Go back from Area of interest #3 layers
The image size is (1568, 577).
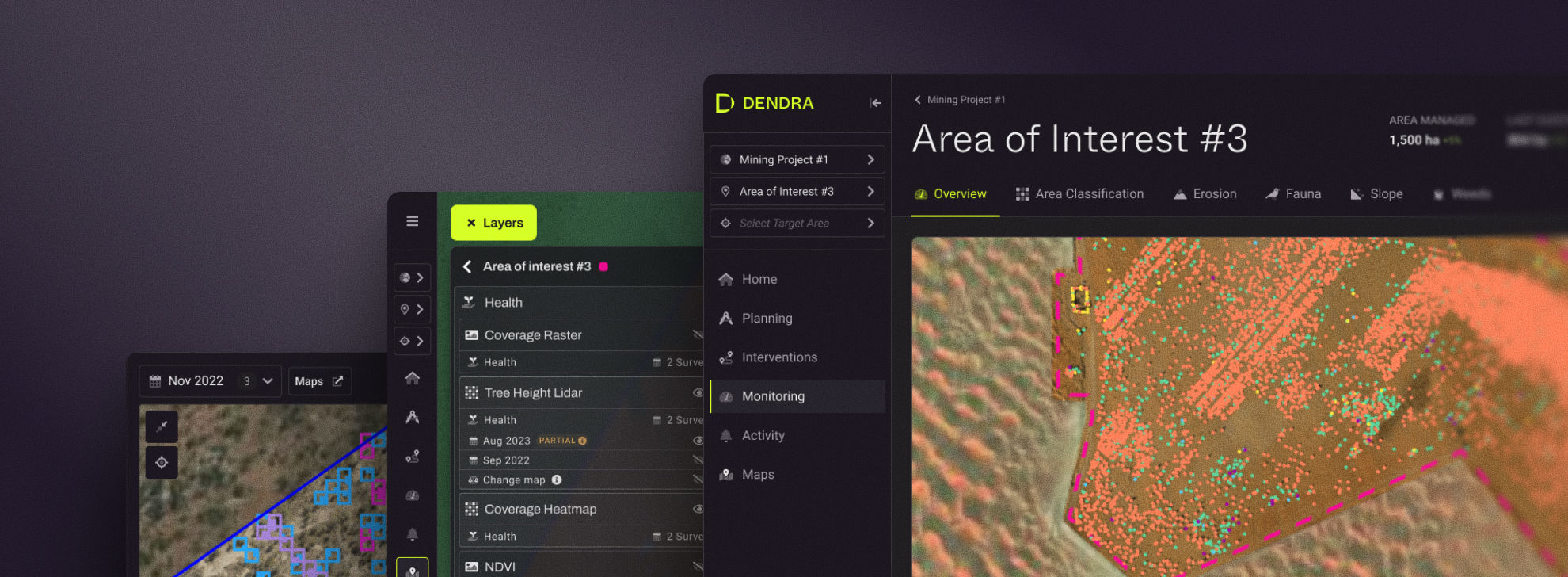tap(467, 266)
